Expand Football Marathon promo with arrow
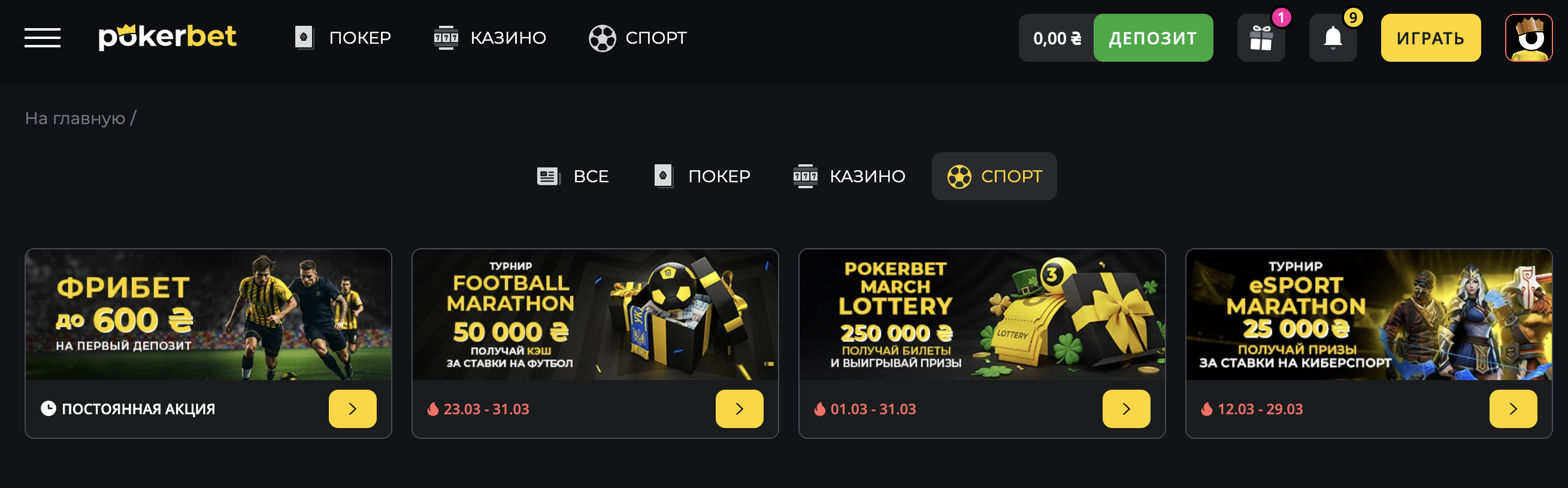Image resolution: width=1568 pixels, height=488 pixels. (x=739, y=409)
